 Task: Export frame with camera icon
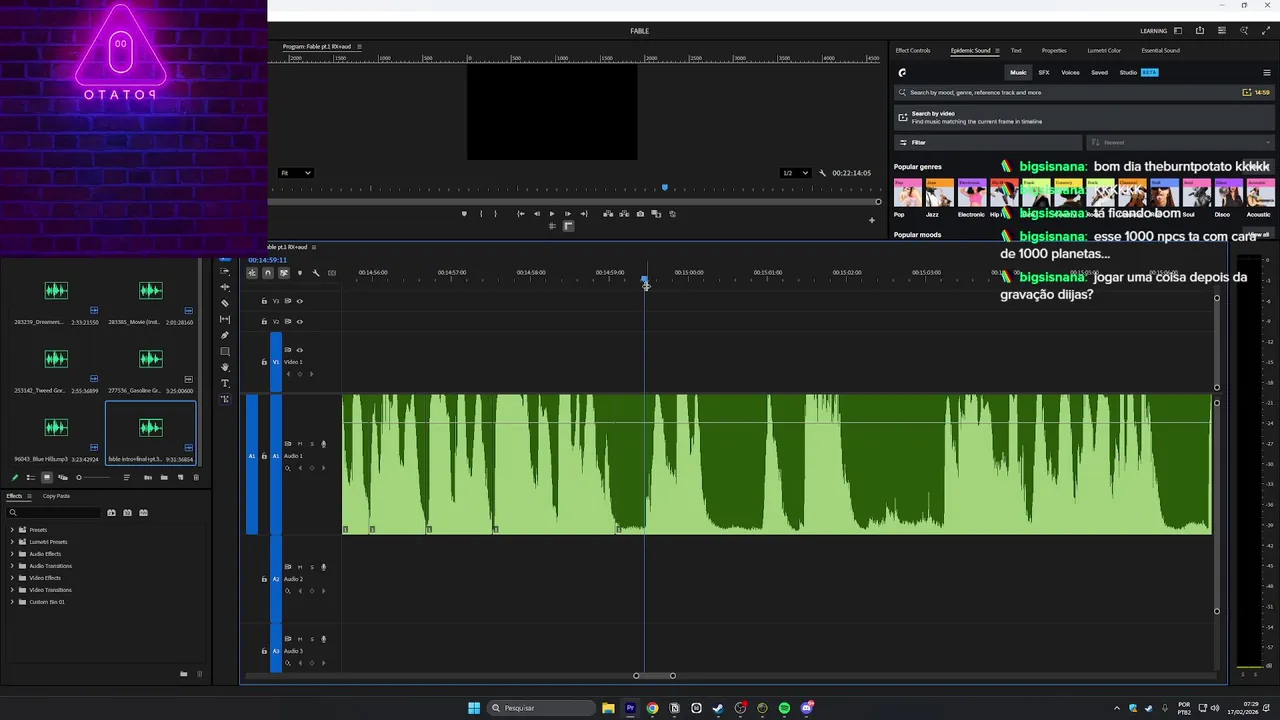pos(640,214)
